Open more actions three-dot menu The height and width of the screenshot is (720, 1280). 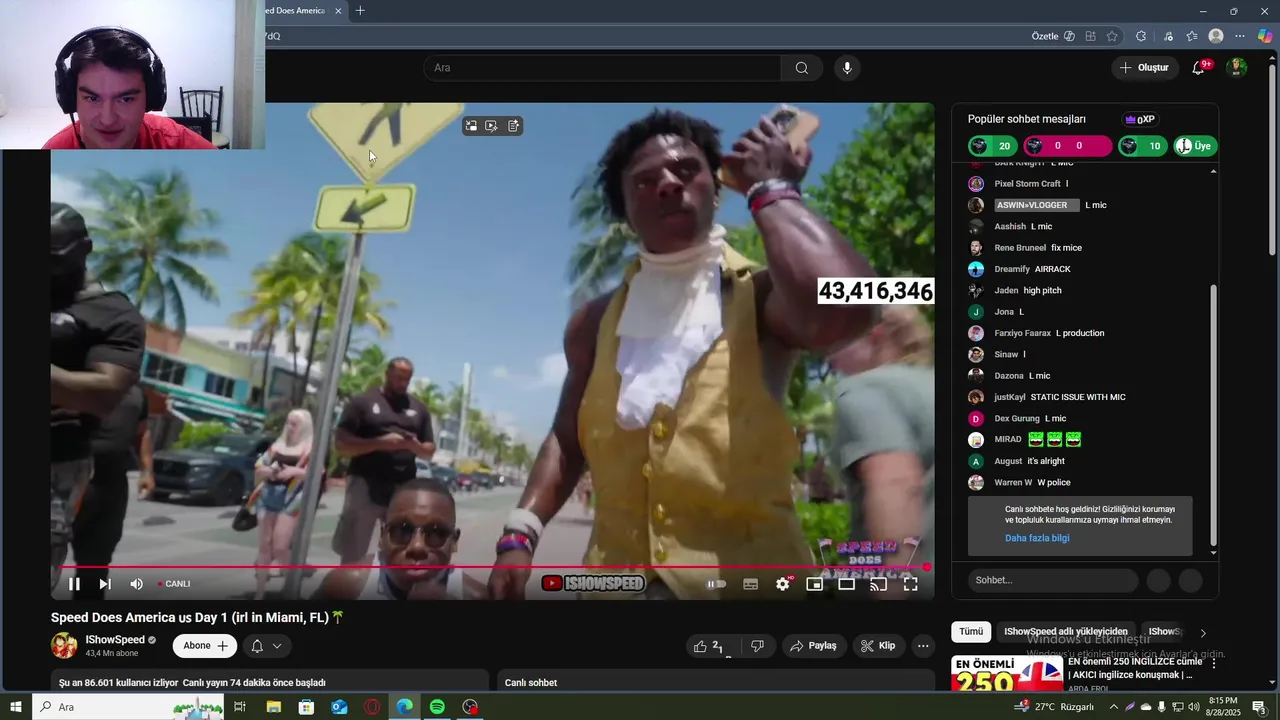click(x=923, y=646)
